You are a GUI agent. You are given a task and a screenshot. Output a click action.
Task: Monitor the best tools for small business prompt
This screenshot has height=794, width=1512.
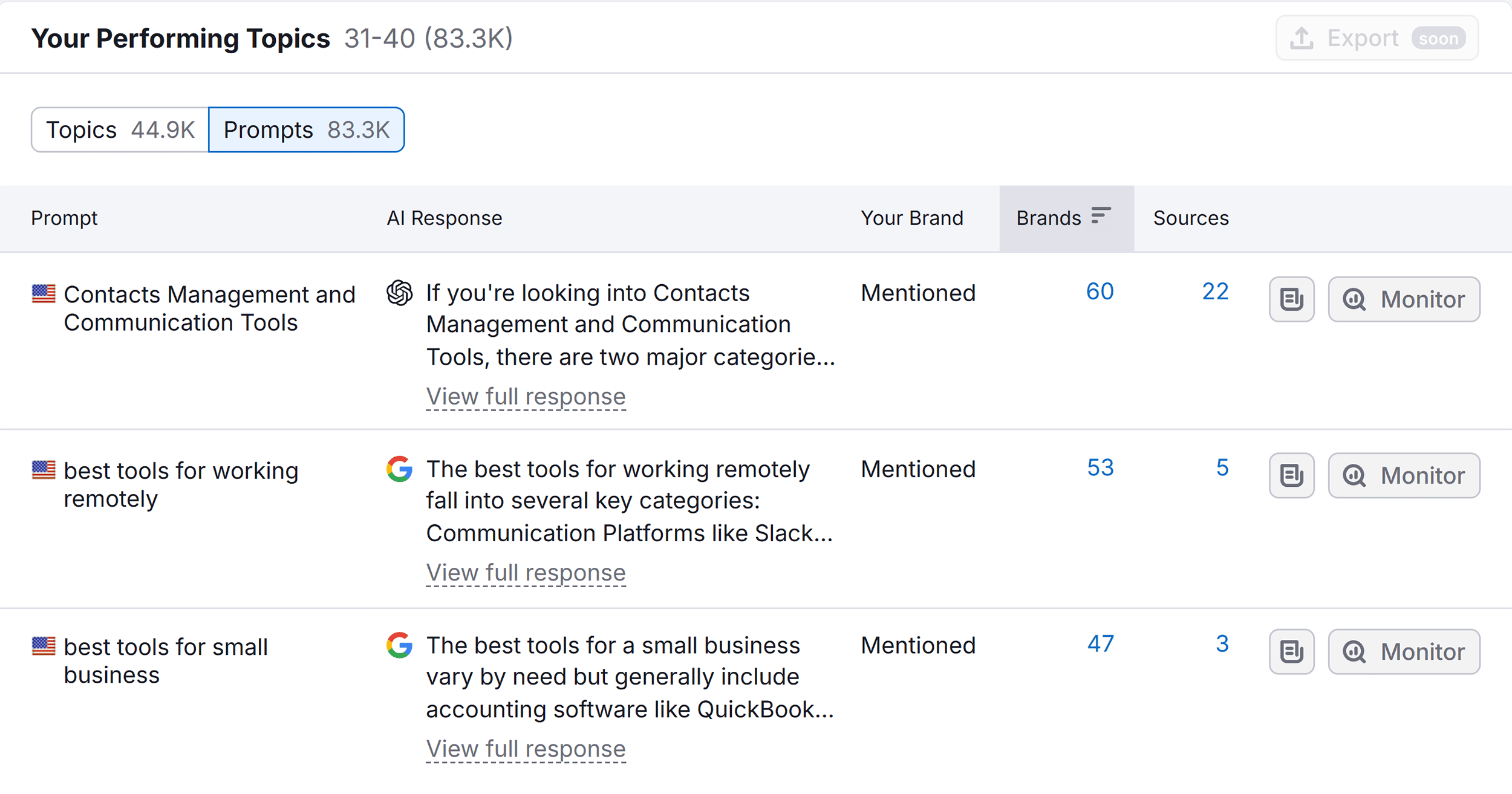pyautogui.click(x=1404, y=651)
